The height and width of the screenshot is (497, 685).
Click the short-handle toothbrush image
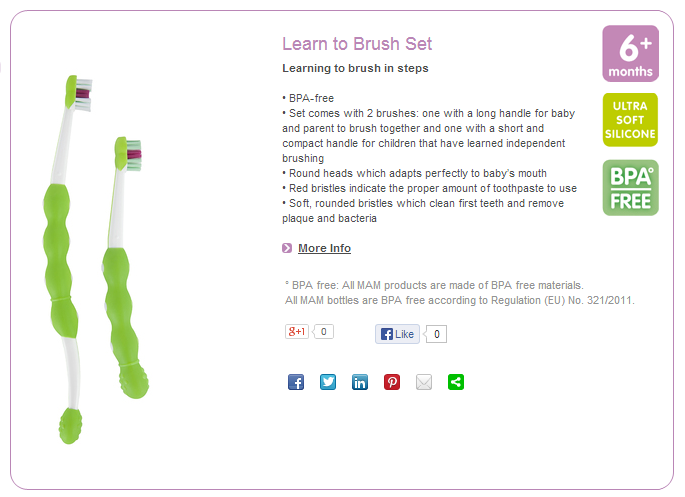pos(125,267)
